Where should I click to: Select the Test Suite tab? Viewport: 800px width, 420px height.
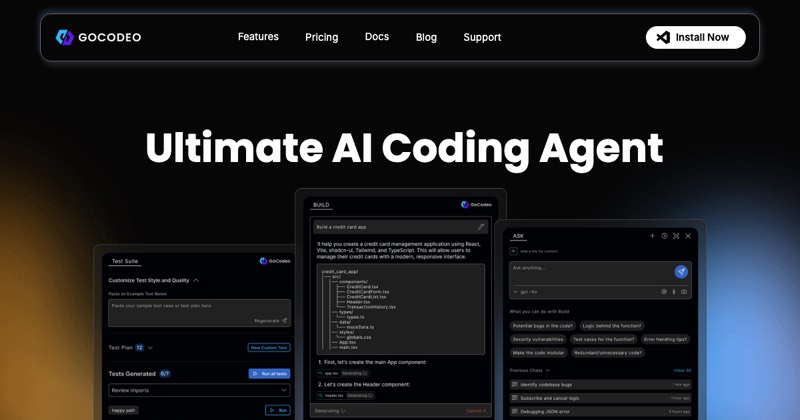(x=125, y=261)
